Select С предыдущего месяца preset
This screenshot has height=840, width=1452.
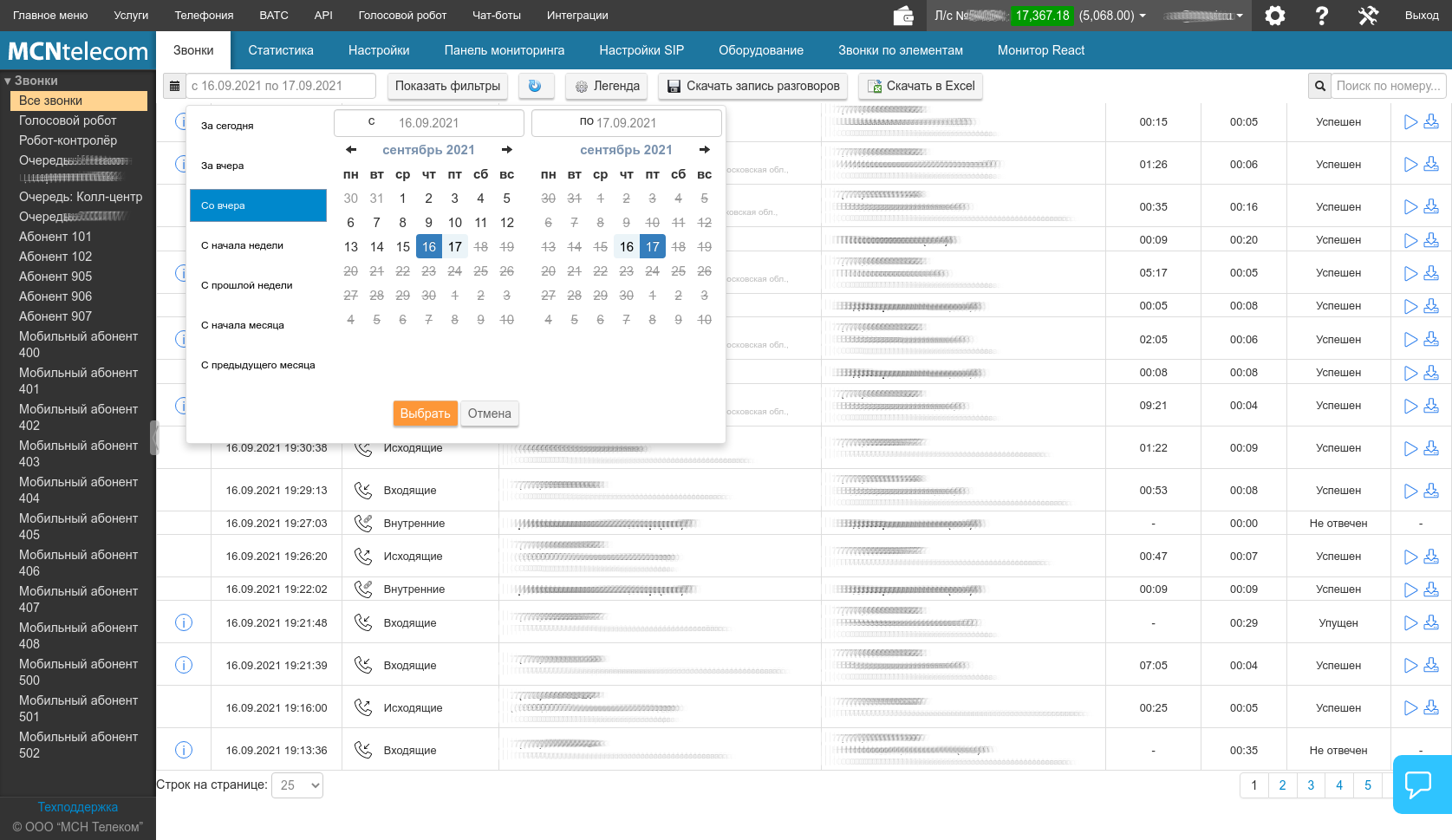pyautogui.click(x=258, y=365)
